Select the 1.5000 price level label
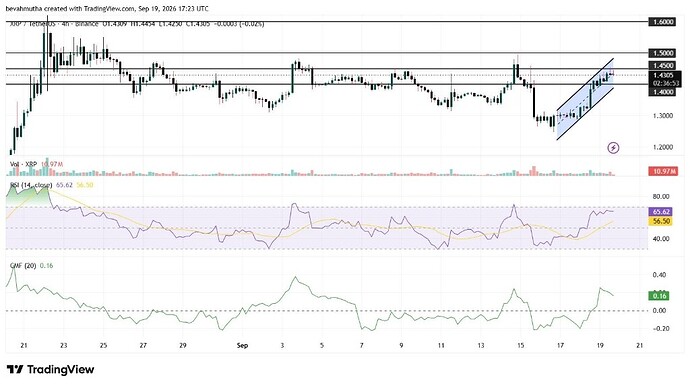 (x=662, y=53)
